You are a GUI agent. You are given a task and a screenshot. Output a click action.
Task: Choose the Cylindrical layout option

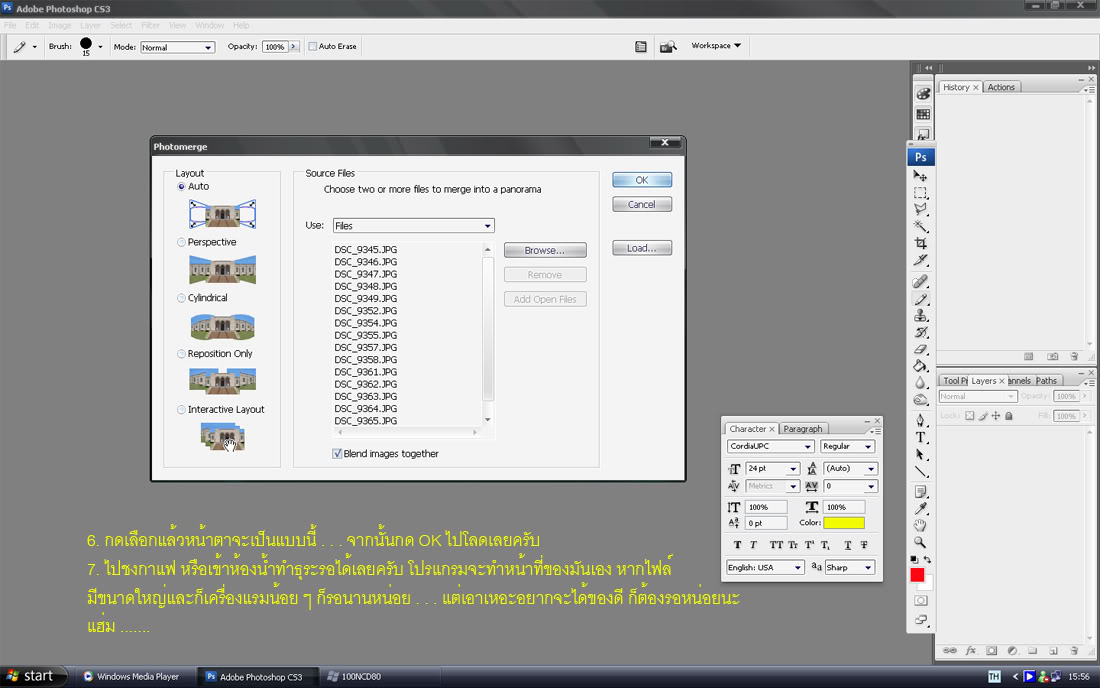tap(182, 298)
